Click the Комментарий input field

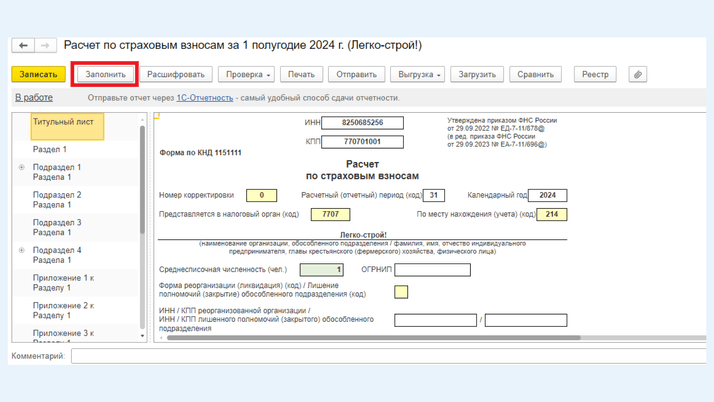click(x=390, y=356)
